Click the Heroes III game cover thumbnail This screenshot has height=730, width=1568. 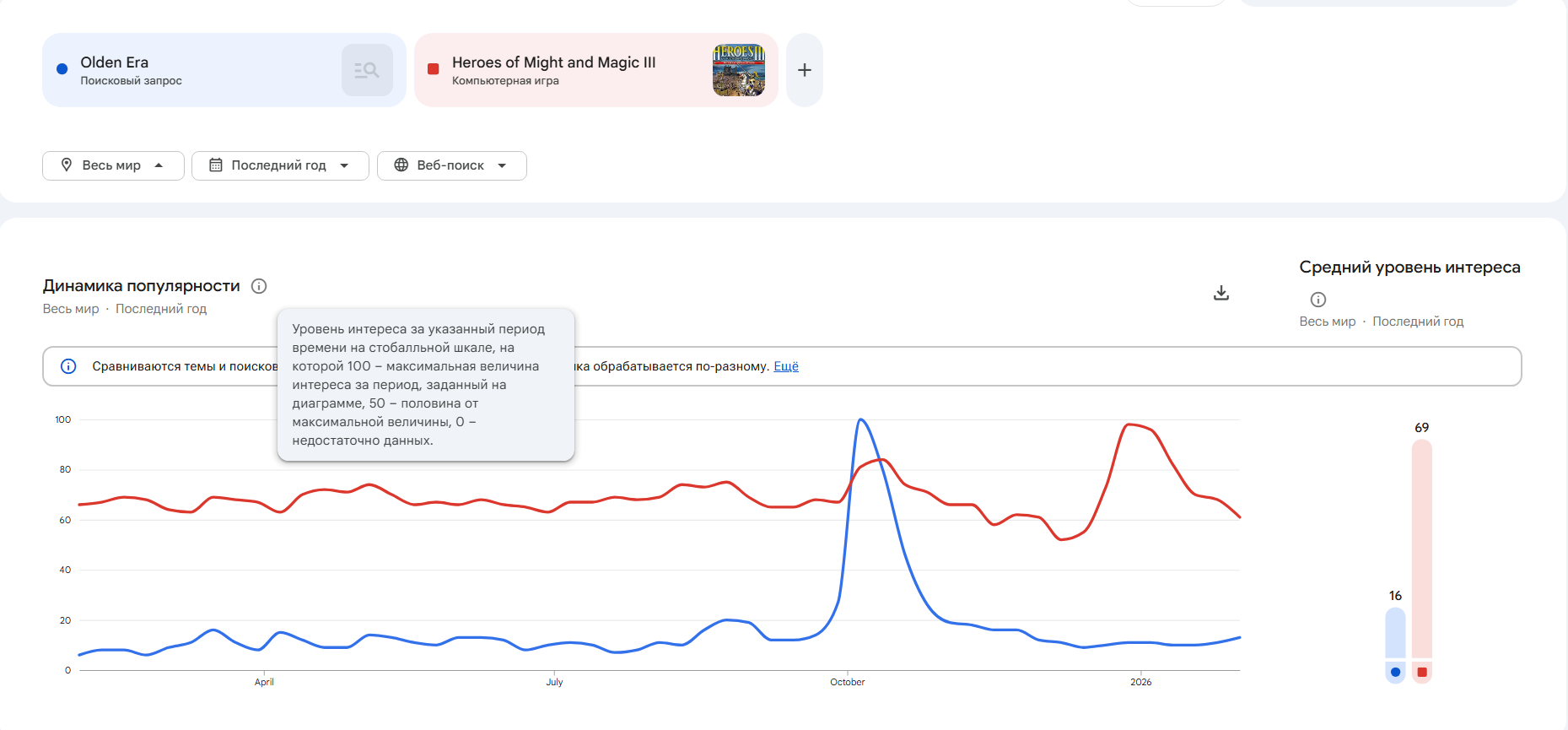[x=739, y=70]
